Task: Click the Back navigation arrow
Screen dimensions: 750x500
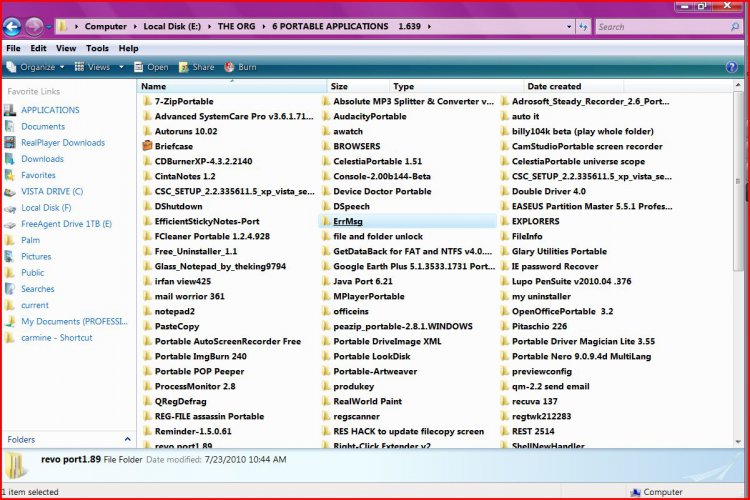Action: click(x=12, y=26)
